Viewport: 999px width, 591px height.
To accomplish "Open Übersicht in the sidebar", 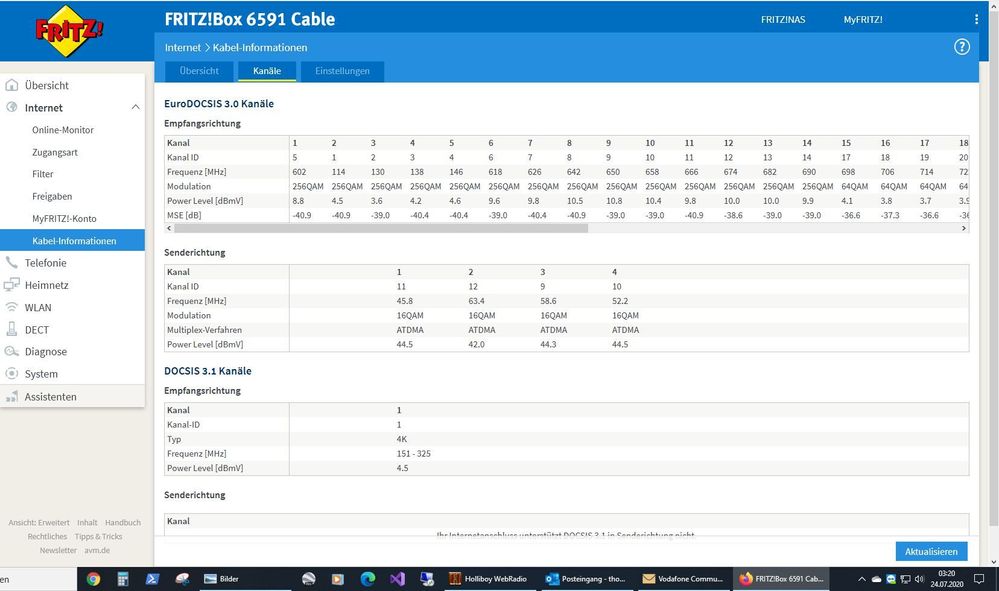I will pos(47,85).
